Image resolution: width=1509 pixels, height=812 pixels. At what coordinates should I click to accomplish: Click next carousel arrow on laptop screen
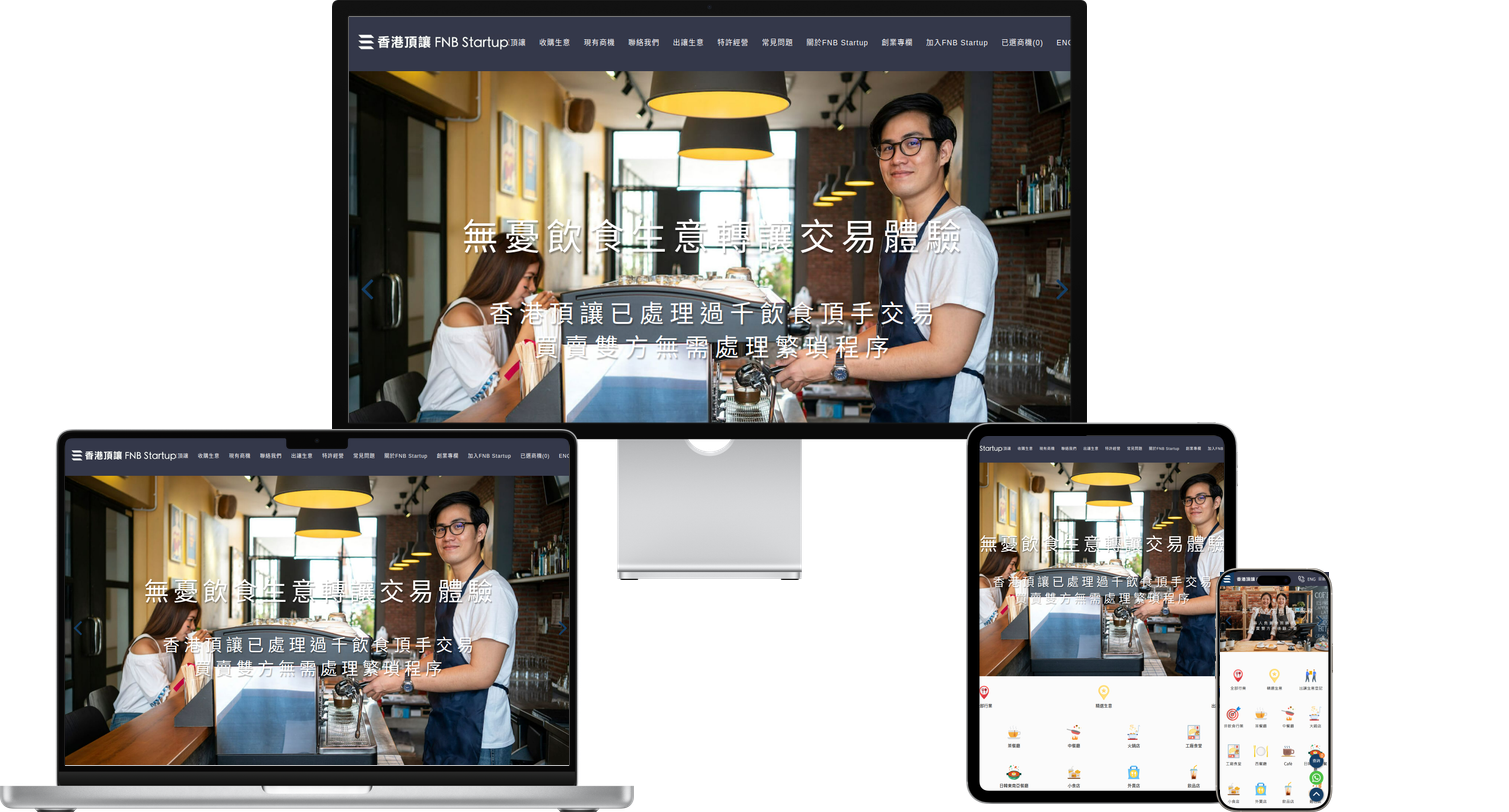point(562,629)
